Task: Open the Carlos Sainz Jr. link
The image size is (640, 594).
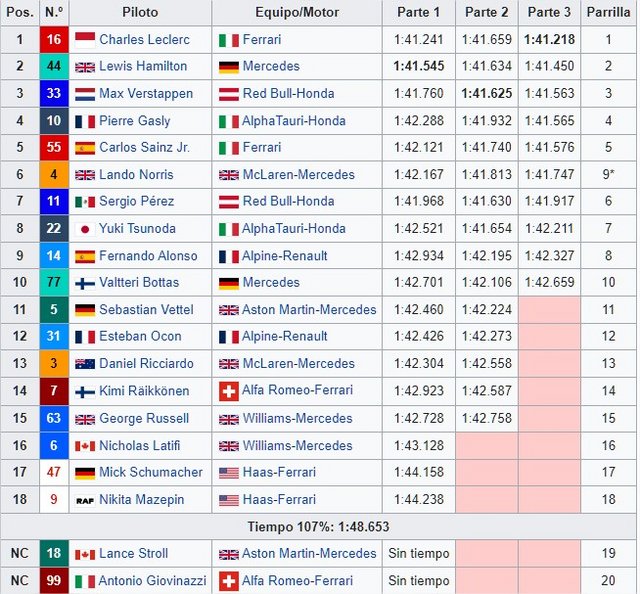Action: [144, 147]
